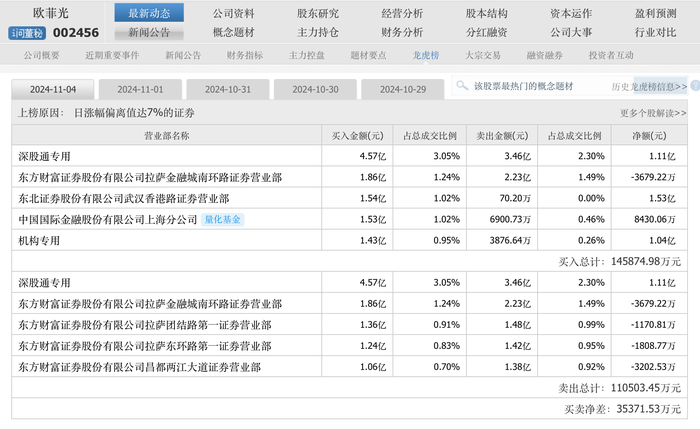The height and width of the screenshot is (429, 700).
Task: Go to 大宗交易 sub-tab
Action: pos(483,55)
